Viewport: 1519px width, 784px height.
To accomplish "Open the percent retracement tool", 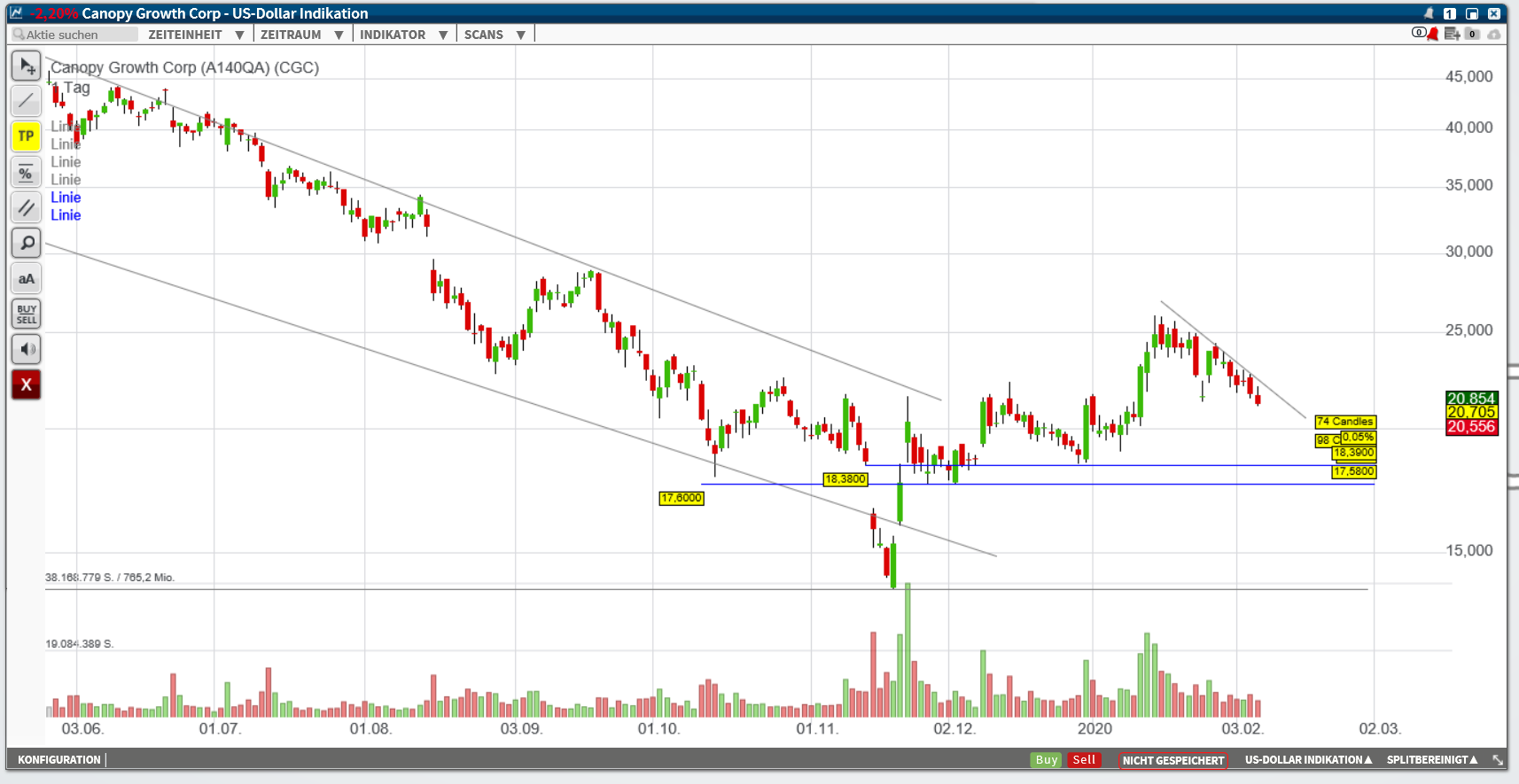I will 26,172.
